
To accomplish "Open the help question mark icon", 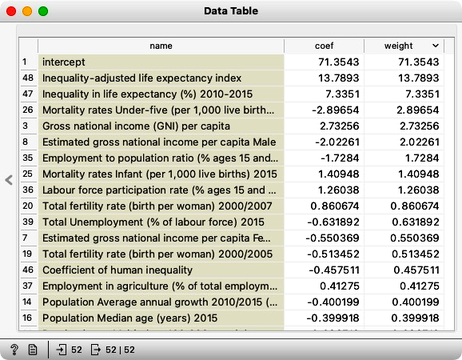I will [x=14, y=350].
